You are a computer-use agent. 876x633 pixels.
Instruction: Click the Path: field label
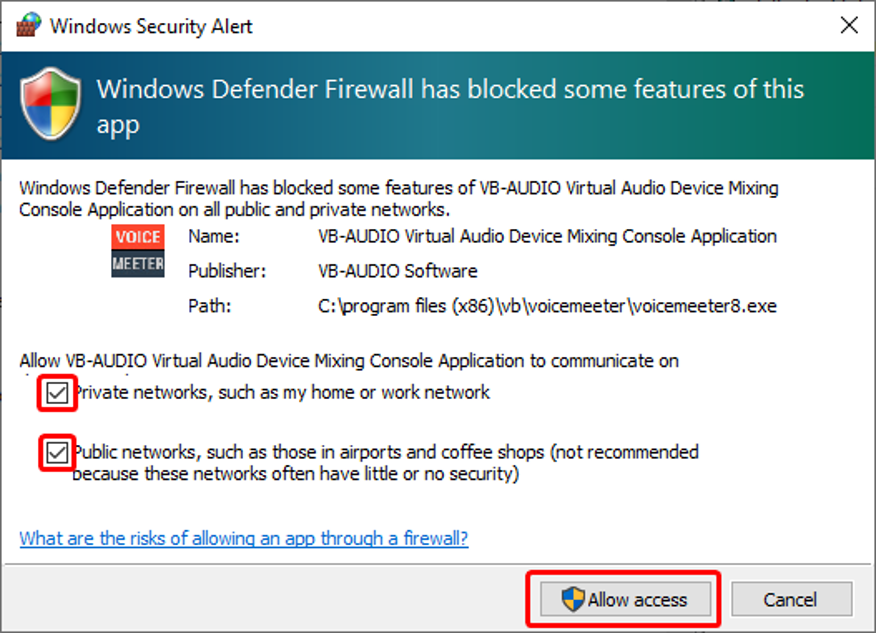point(210,306)
